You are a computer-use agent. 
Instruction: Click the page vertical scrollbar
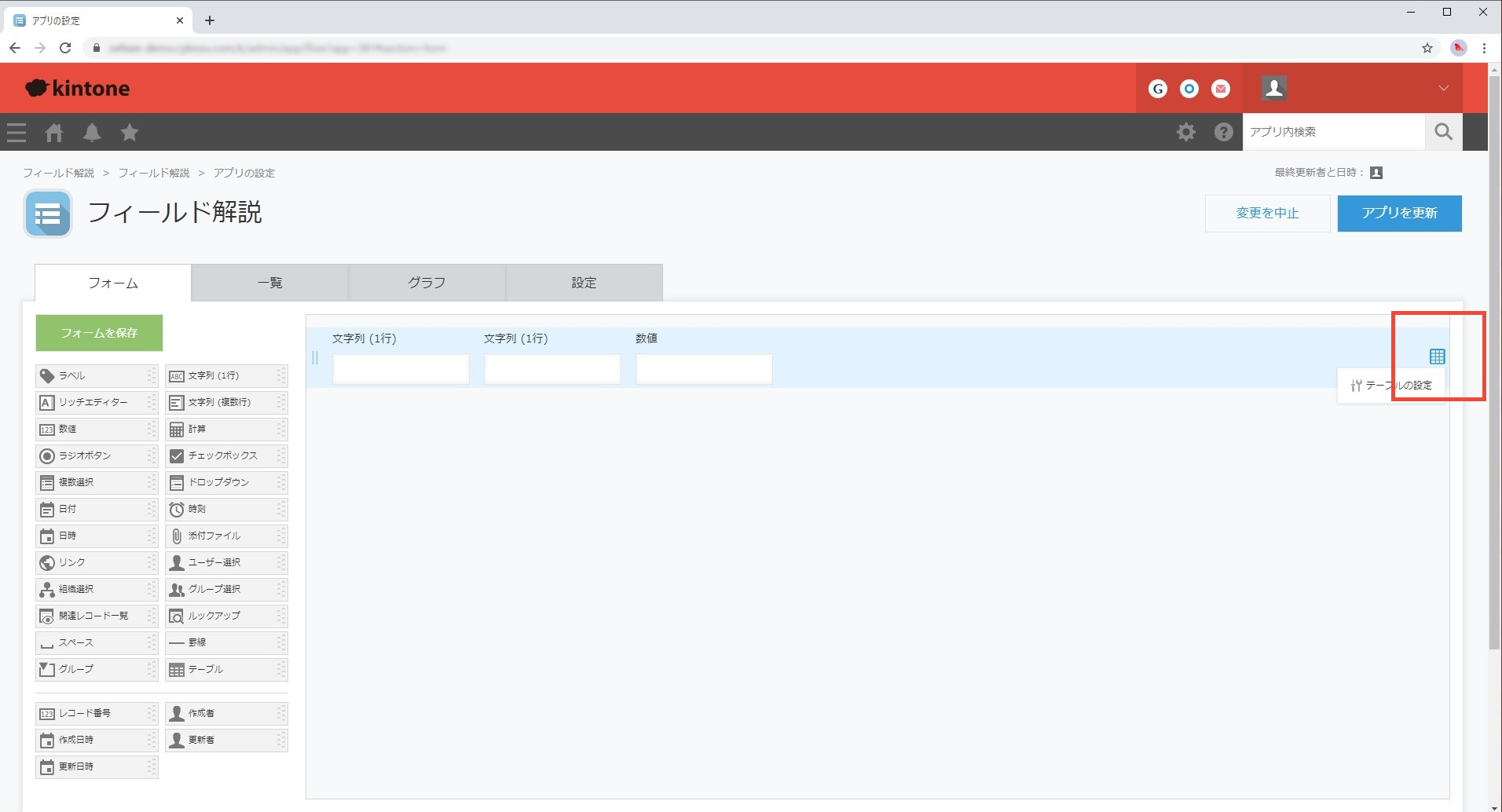pos(1495,361)
